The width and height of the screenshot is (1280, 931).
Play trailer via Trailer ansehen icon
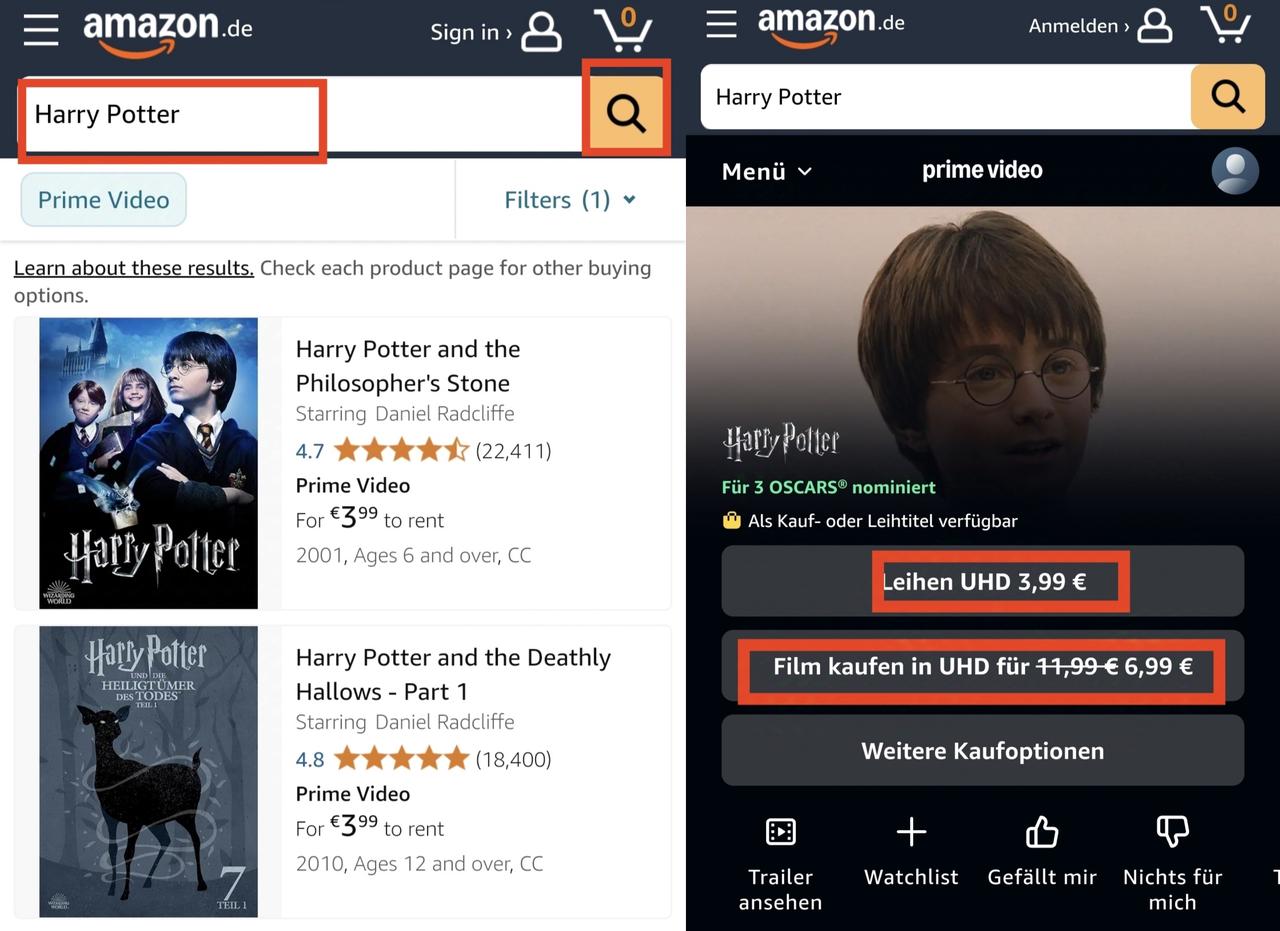[780, 832]
